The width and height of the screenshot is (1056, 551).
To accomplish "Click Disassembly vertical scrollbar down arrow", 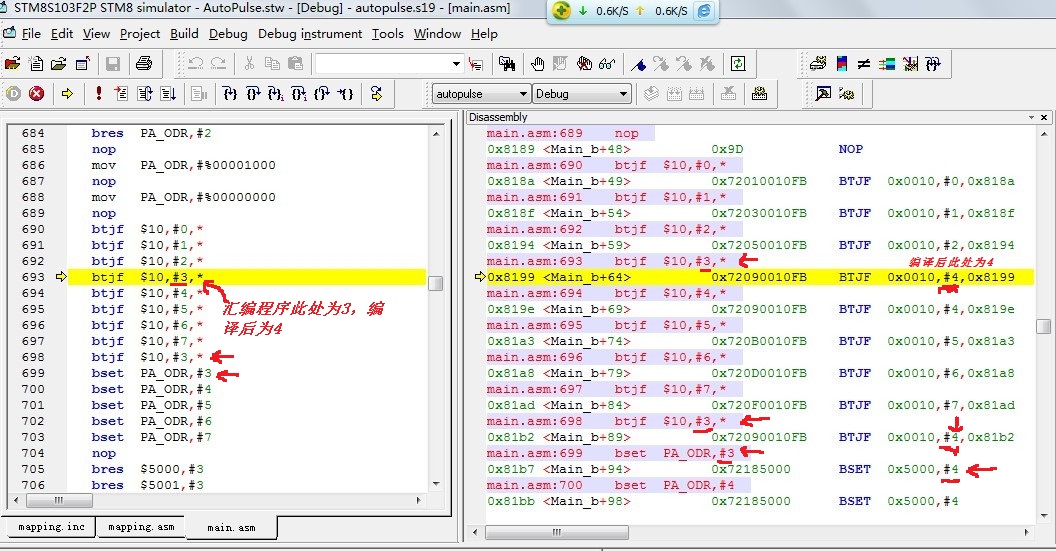I will 1043,517.
